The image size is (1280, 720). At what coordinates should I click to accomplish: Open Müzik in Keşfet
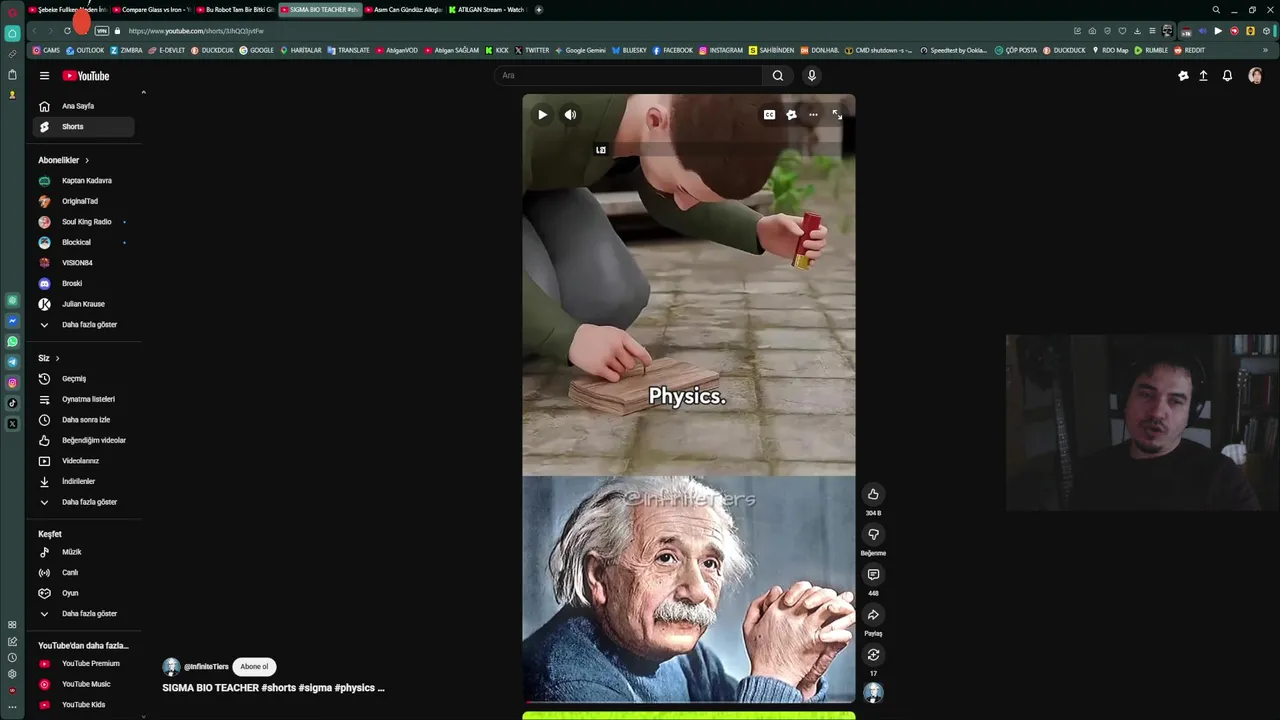(x=84, y=552)
